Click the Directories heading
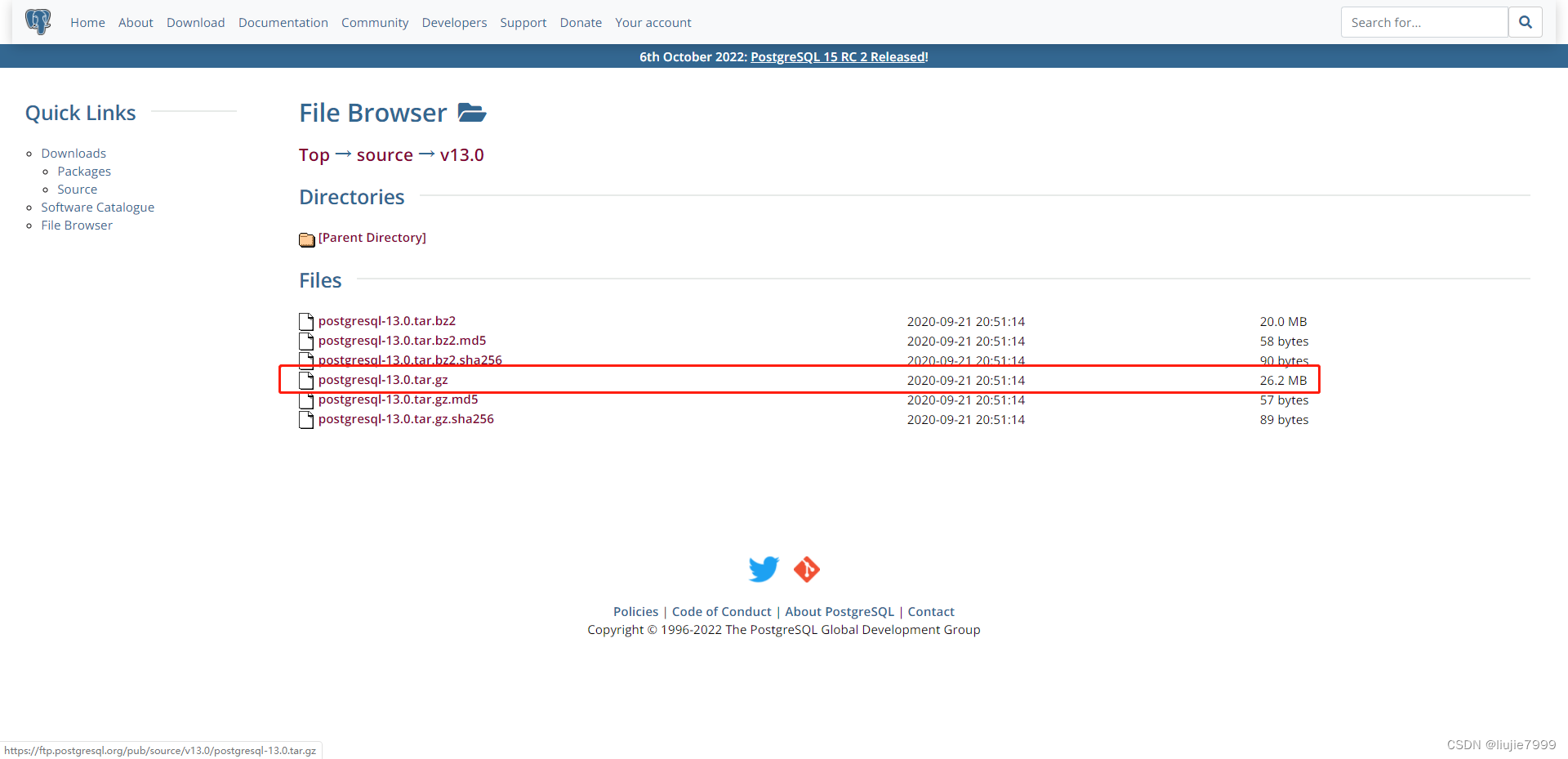 352,197
